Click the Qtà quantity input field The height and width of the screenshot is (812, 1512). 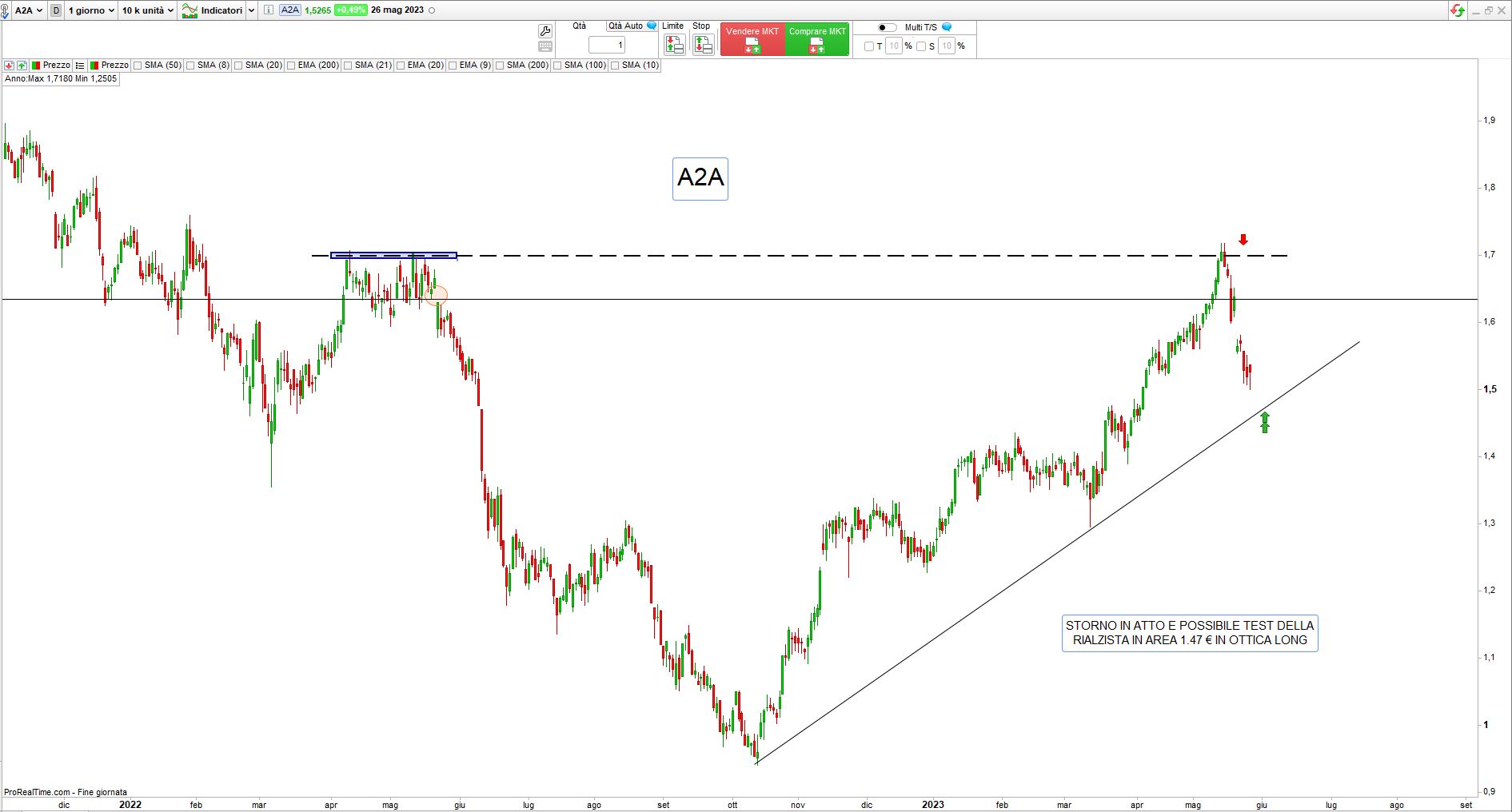pos(607,46)
